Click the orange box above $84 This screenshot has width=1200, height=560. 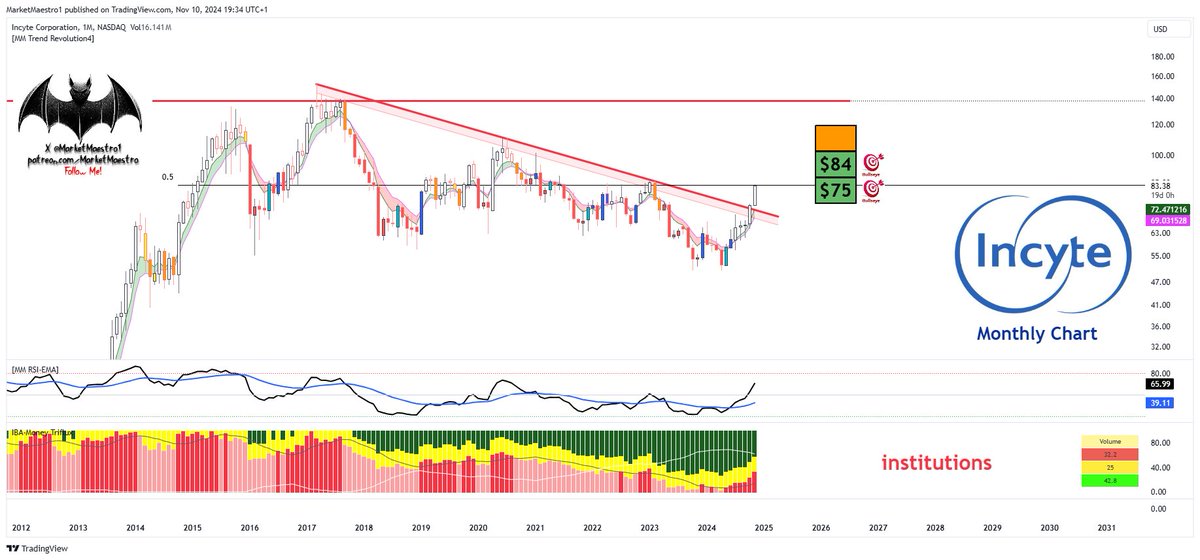(836, 138)
